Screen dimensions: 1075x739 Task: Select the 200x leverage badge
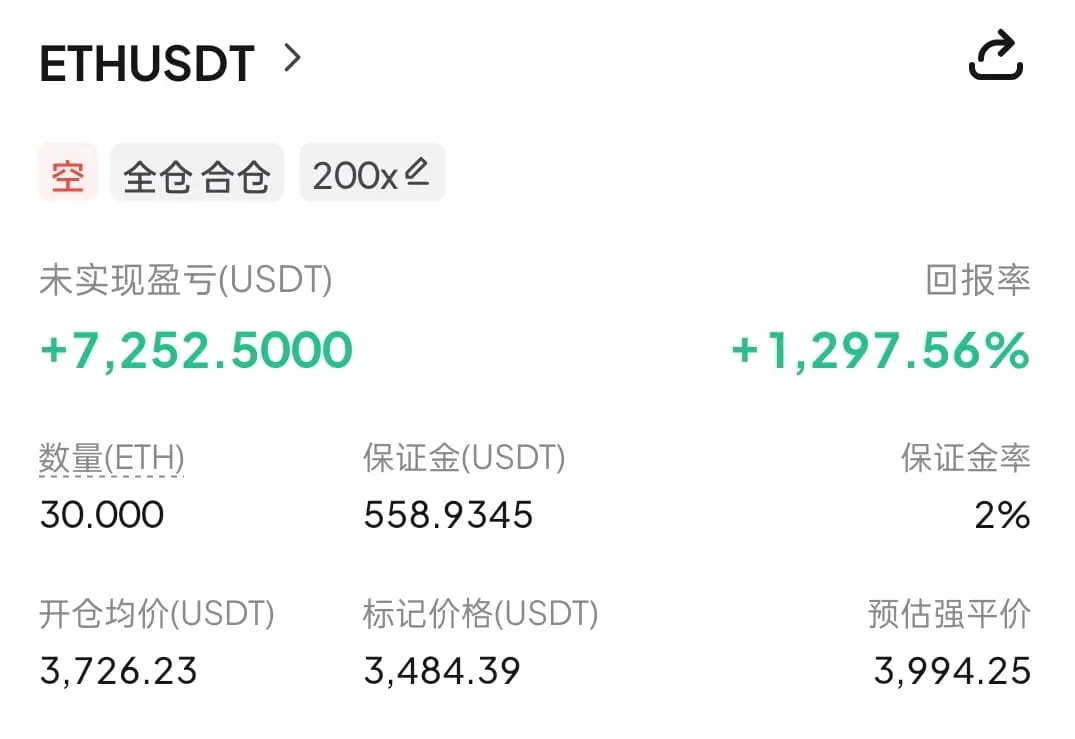click(372, 173)
